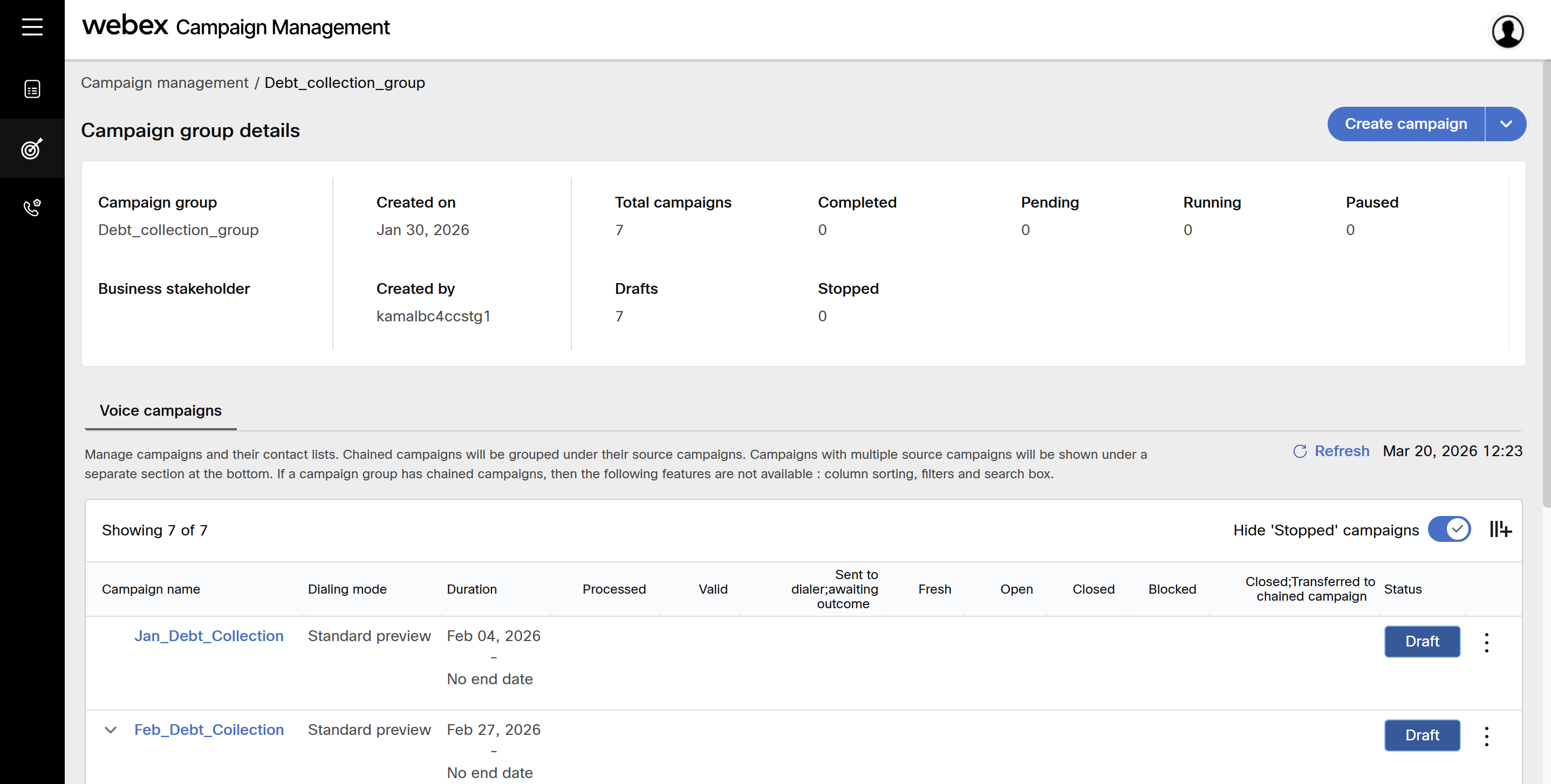Click the add columns icon

(1500, 529)
